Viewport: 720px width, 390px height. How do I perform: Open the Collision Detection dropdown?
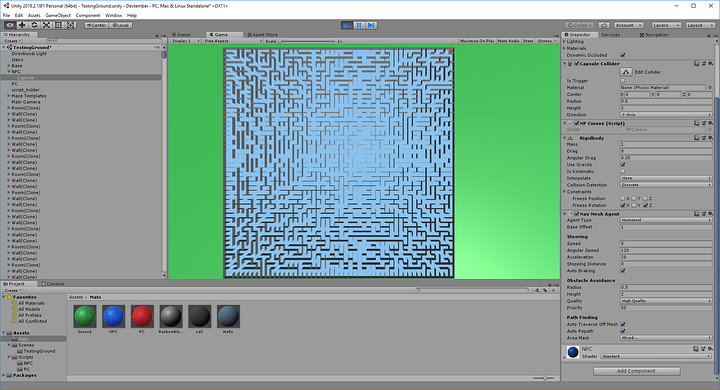pos(666,185)
